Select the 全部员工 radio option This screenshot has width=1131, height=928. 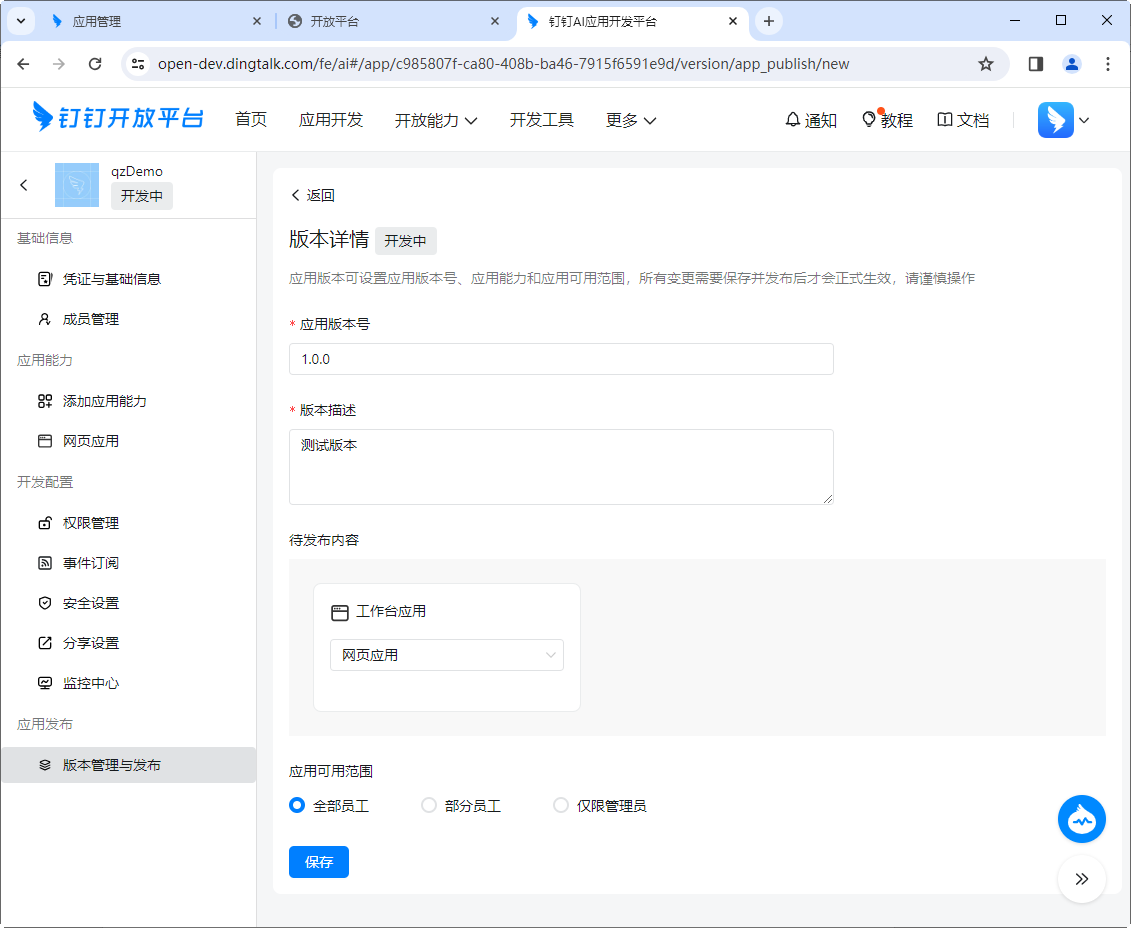click(x=297, y=805)
